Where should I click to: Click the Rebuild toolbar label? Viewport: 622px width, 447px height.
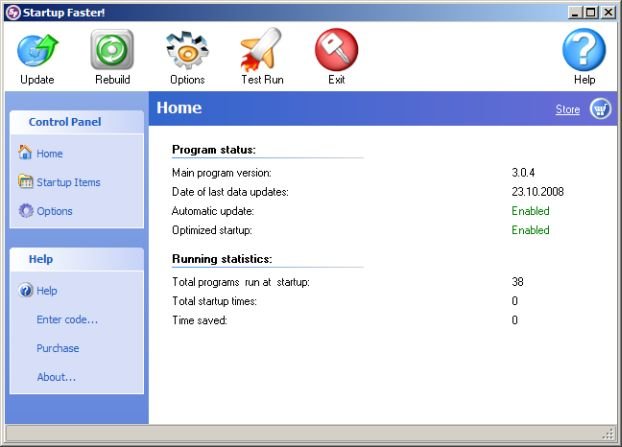(113, 79)
